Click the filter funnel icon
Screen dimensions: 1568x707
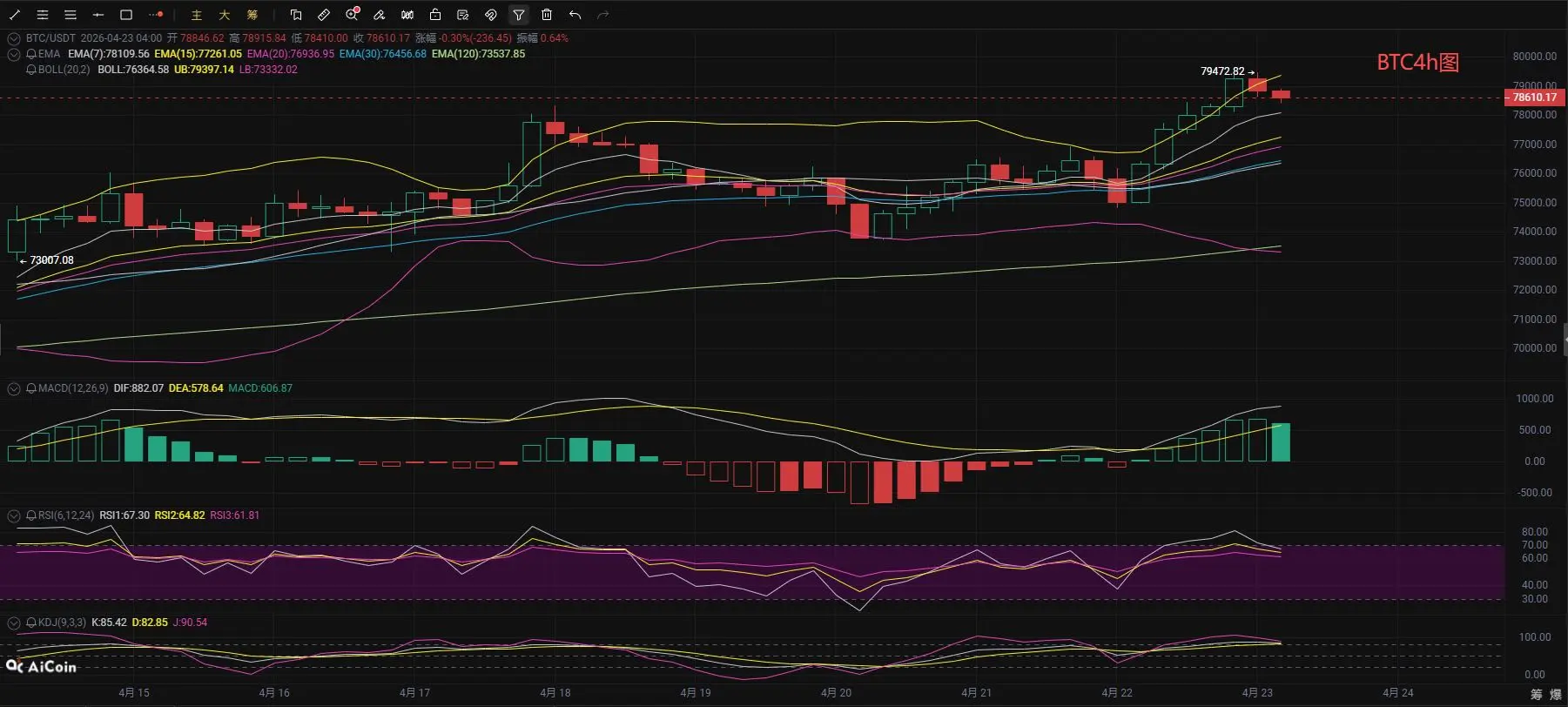click(x=519, y=15)
